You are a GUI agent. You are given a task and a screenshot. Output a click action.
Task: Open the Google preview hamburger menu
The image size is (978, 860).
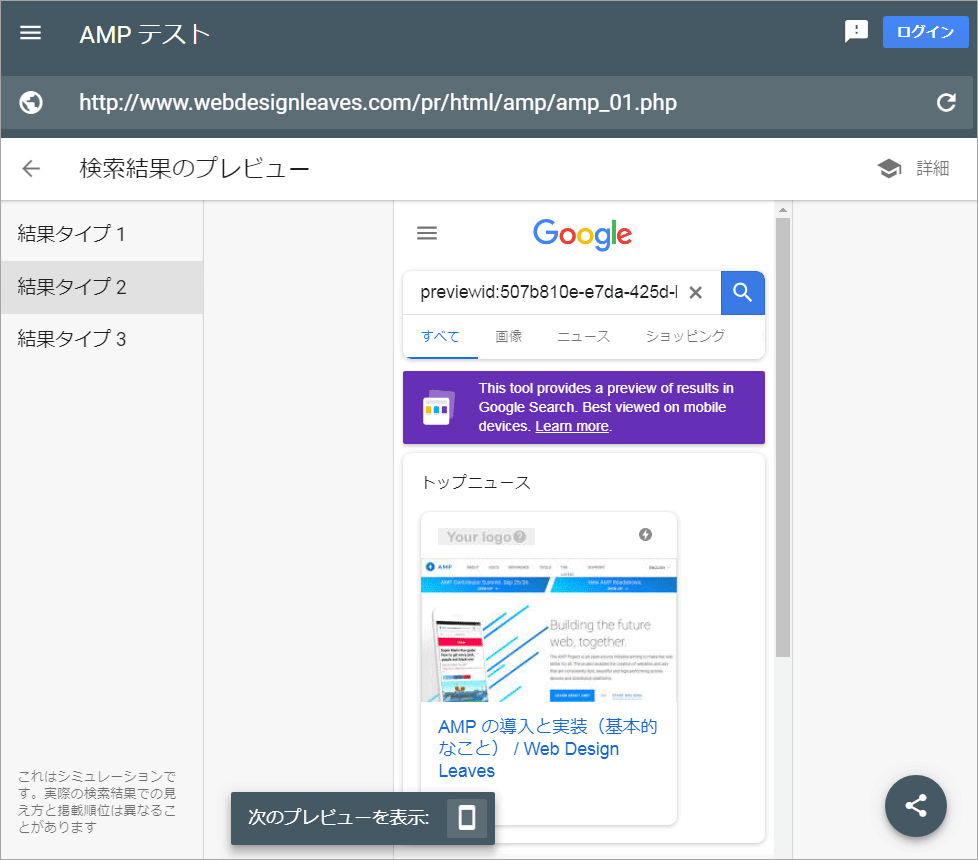pyautogui.click(x=427, y=233)
